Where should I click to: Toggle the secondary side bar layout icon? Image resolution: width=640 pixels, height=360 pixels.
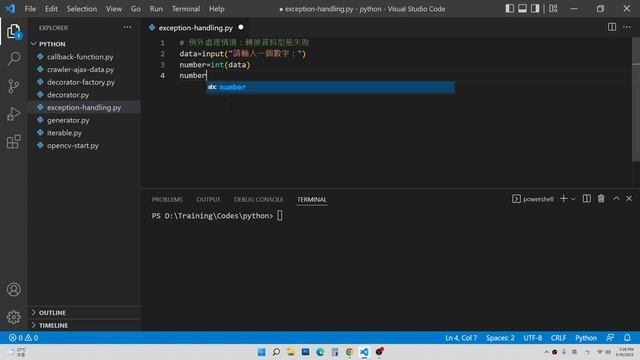[535, 9]
